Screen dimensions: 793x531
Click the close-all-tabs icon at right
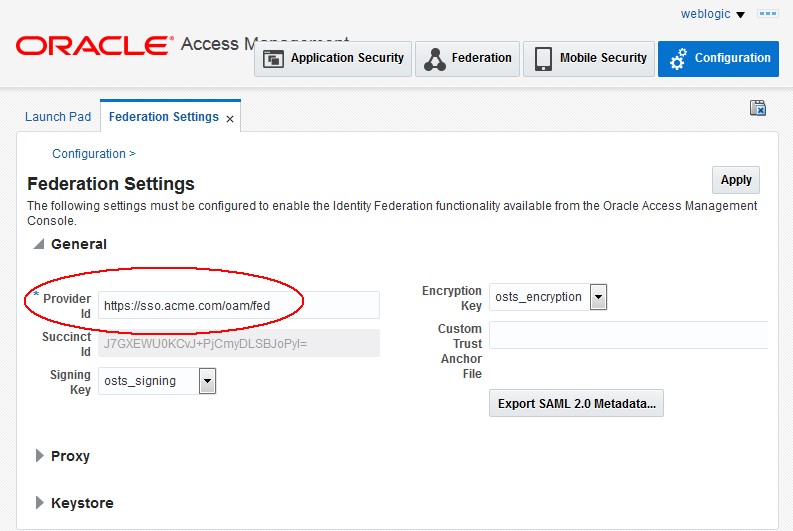[758, 108]
